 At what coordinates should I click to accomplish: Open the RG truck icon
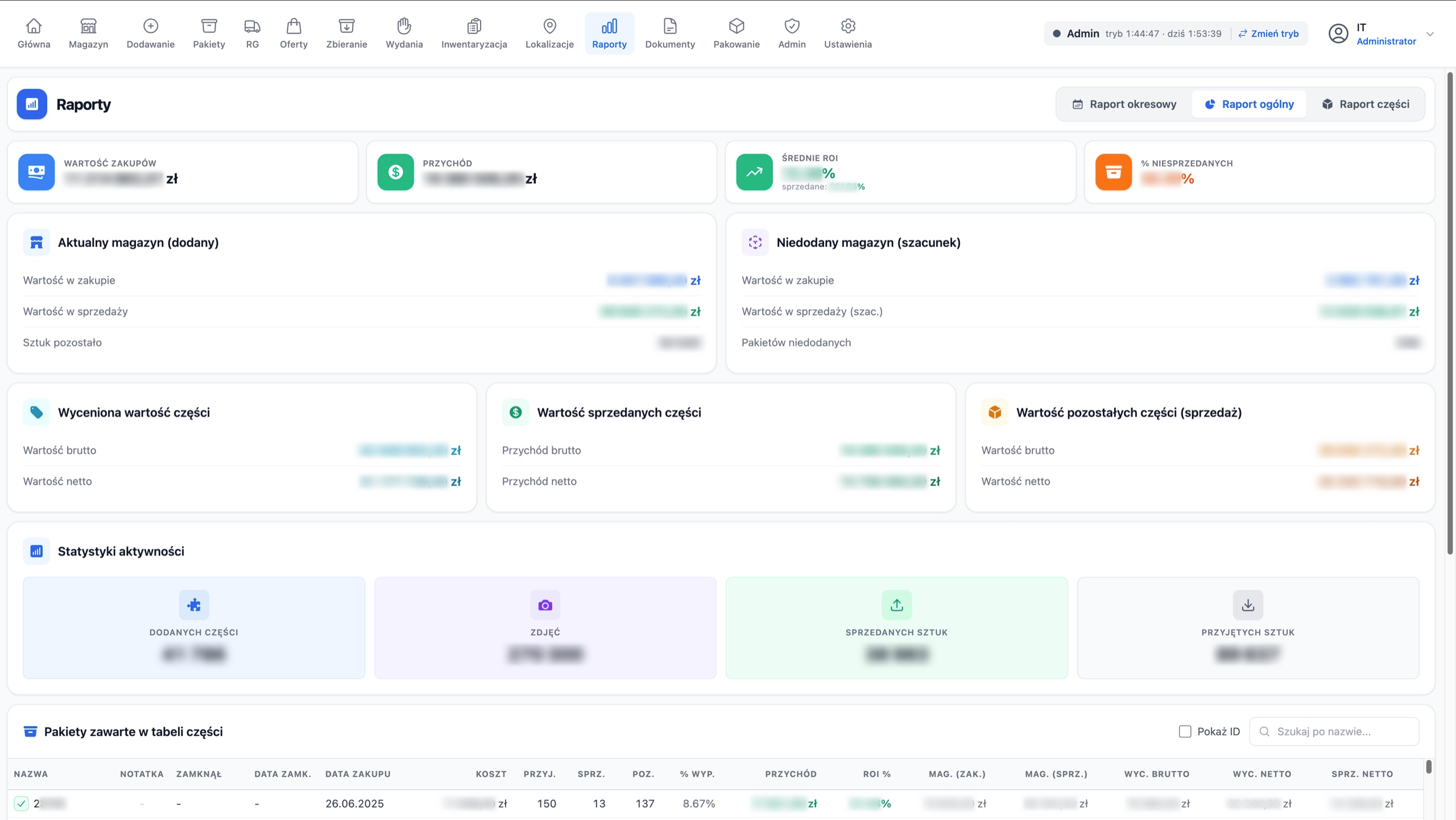pos(252,26)
